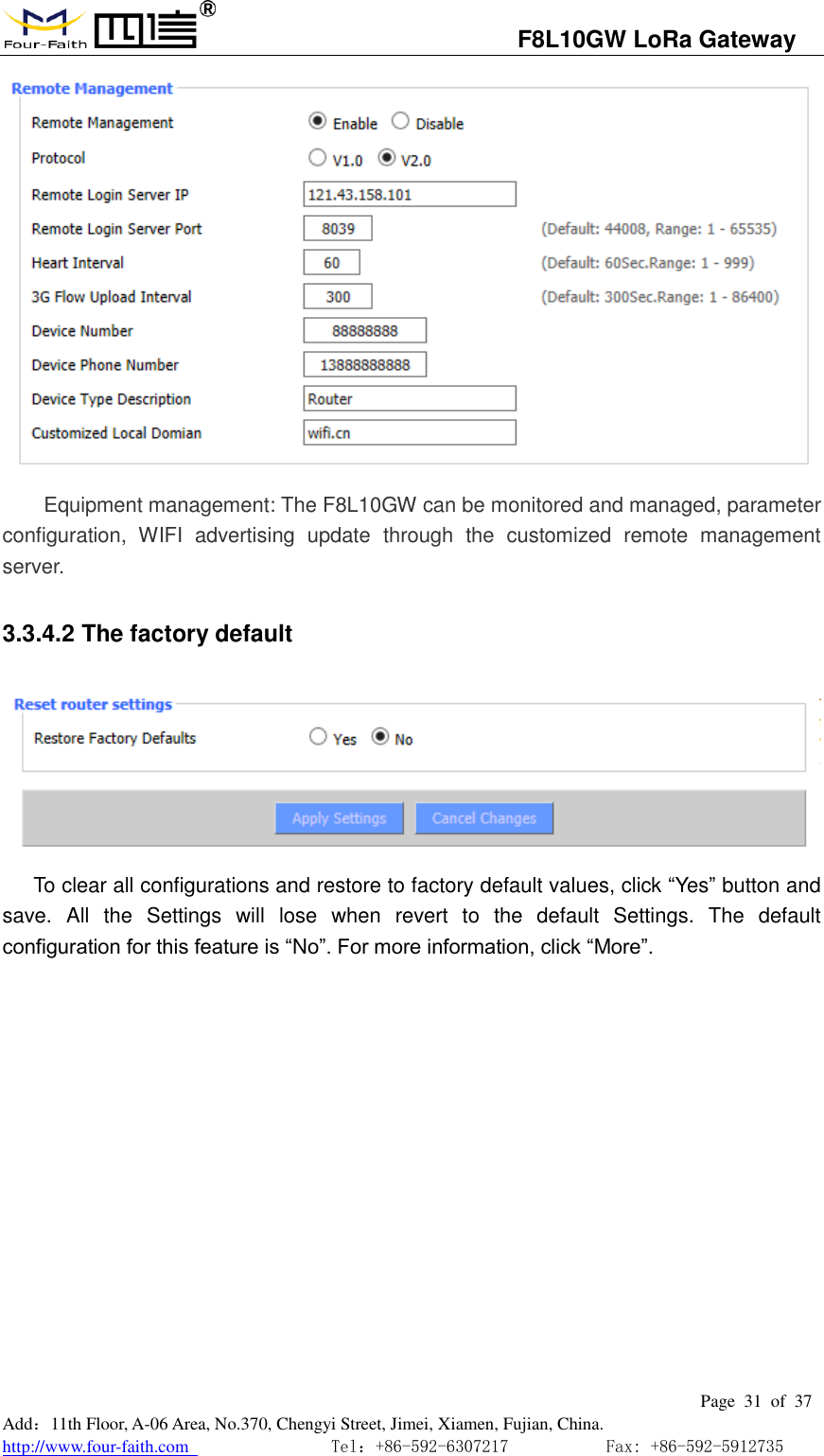Viewport: 824px width, 1456px height.
Task: Focus the Heart Interval input box
Action: pos(331,262)
